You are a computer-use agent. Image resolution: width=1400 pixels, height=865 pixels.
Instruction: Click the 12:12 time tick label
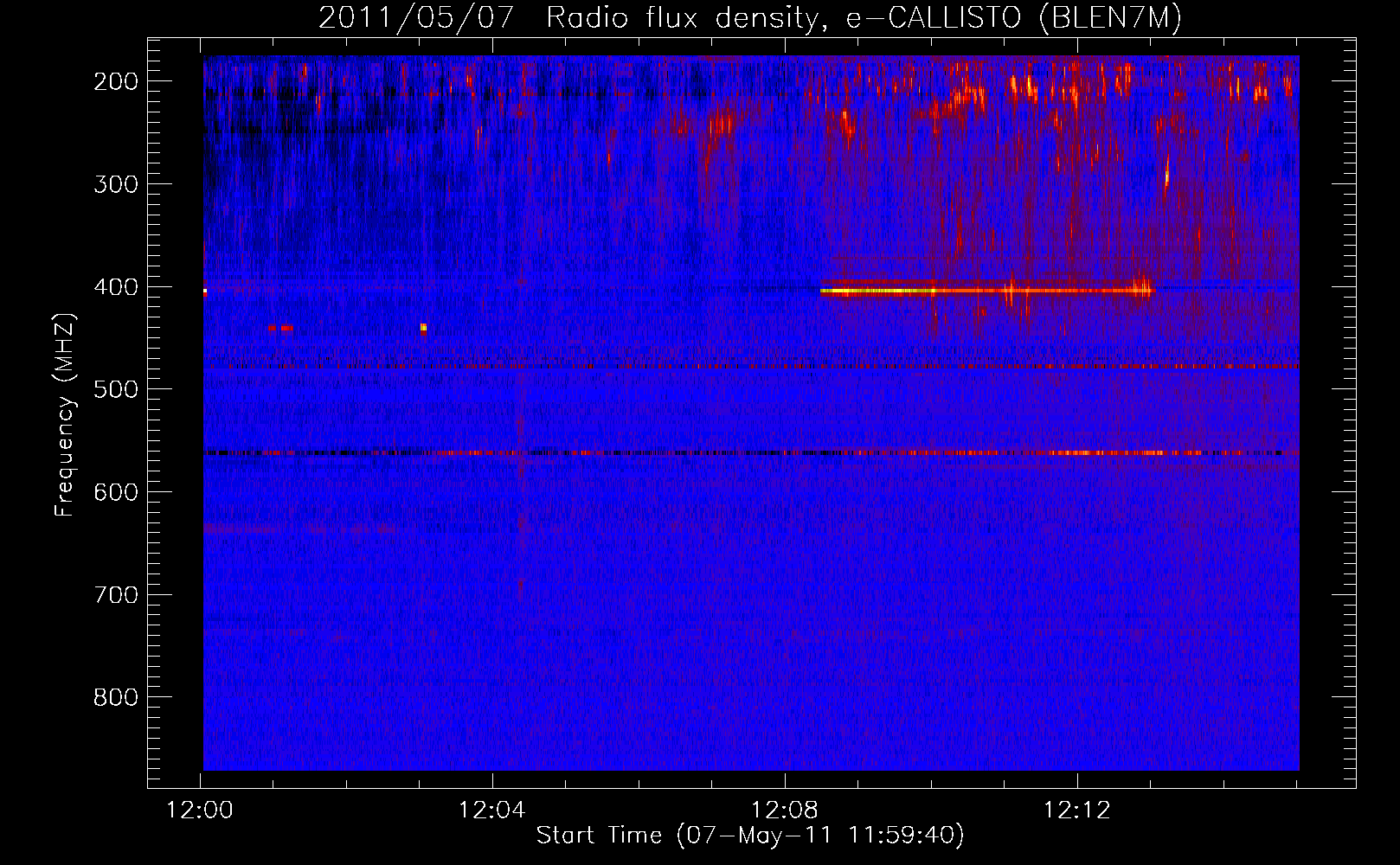click(1077, 811)
